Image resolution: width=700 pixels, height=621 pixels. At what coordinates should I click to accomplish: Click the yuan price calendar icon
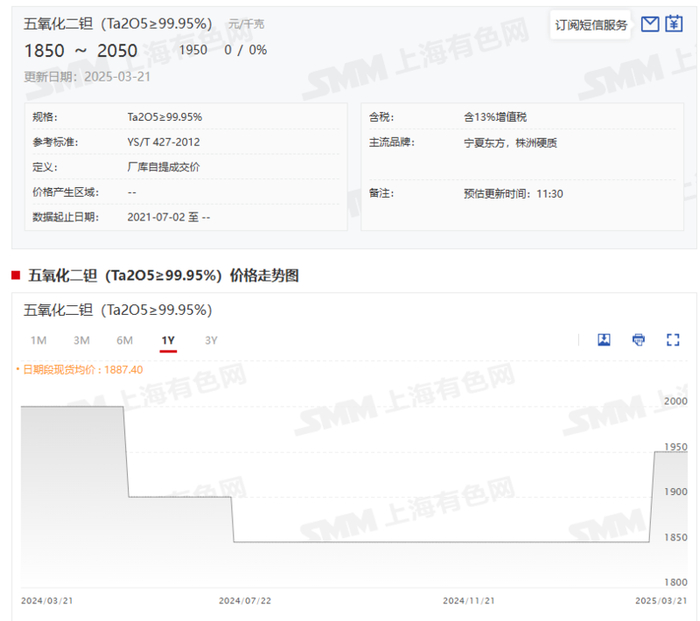pyautogui.click(x=674, y=24)
